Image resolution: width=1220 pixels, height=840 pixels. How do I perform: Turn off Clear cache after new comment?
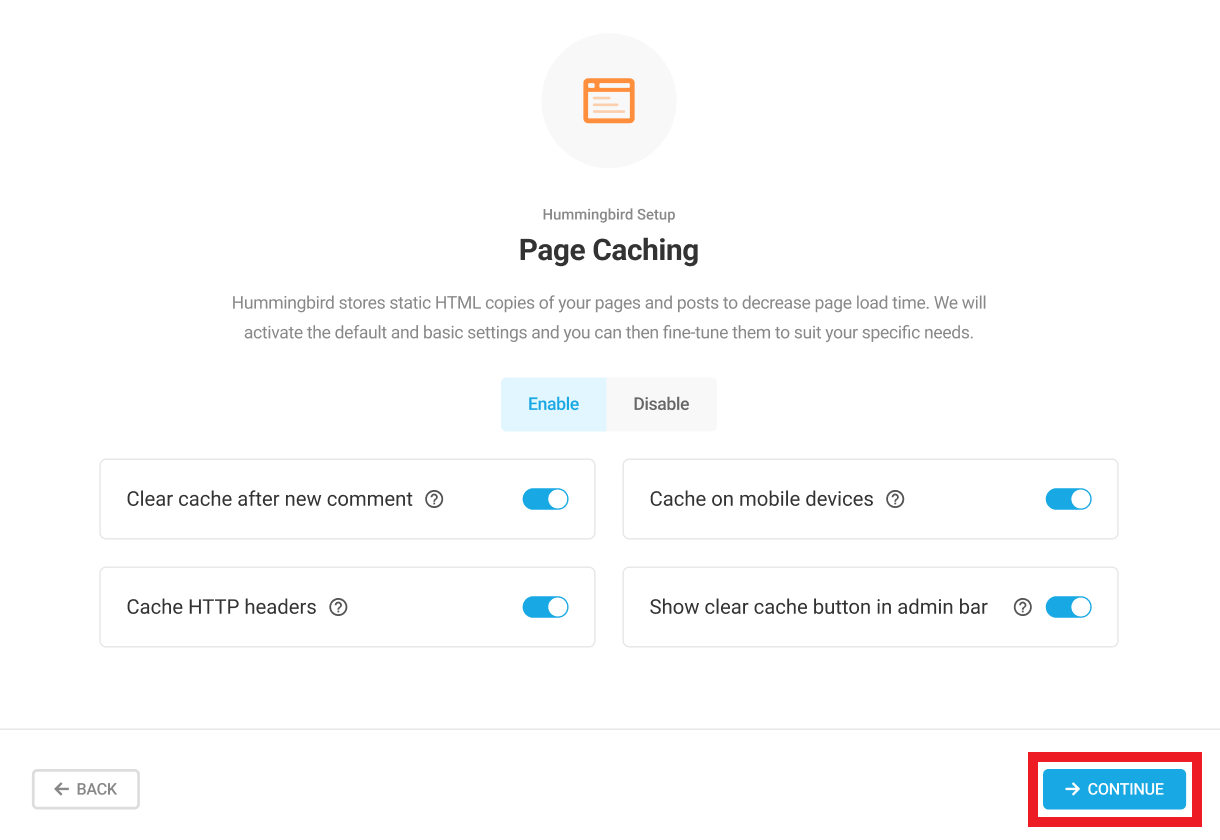pyautogui.click(x=545, y=498)
